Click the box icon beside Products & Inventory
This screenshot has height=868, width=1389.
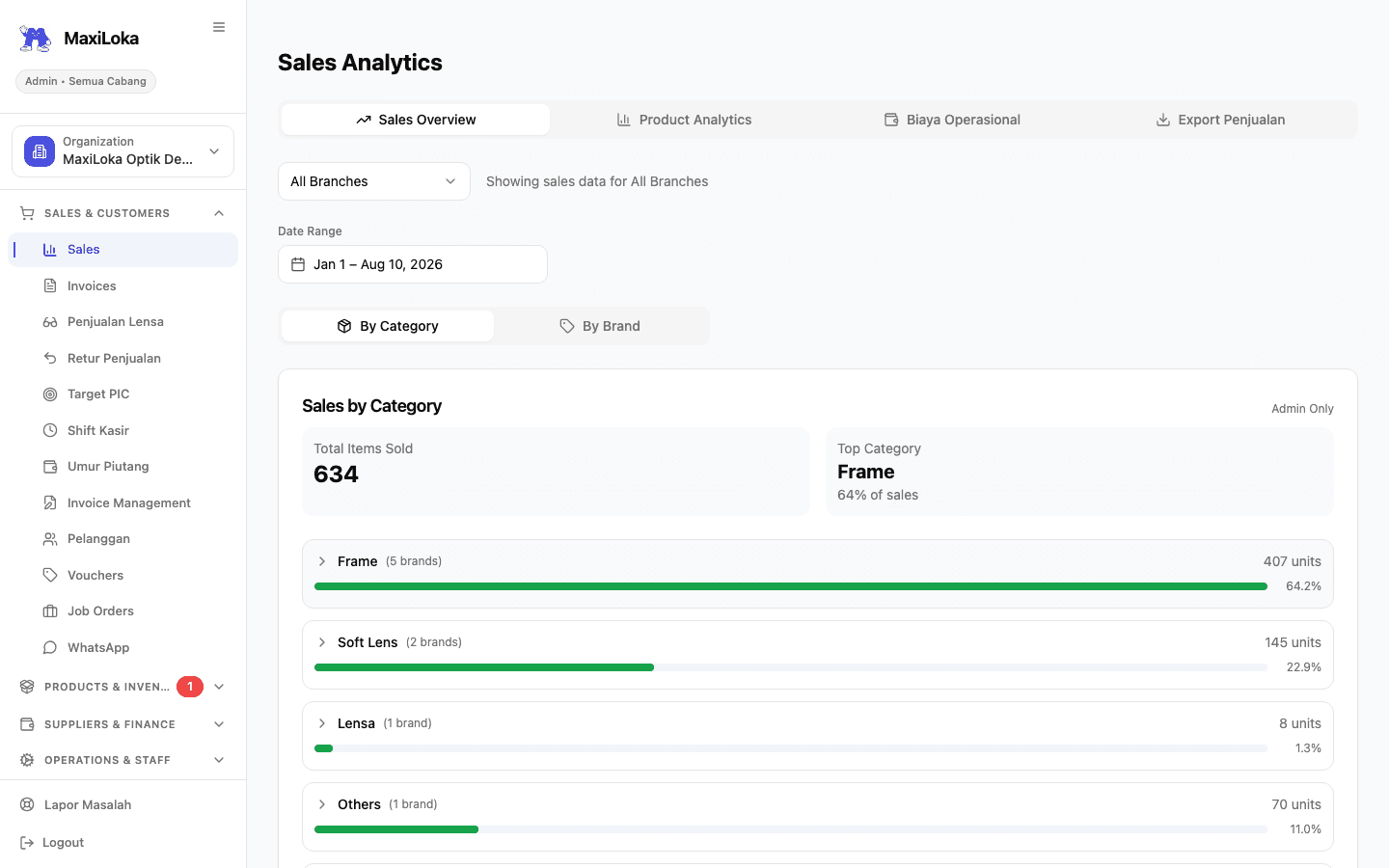27,687
